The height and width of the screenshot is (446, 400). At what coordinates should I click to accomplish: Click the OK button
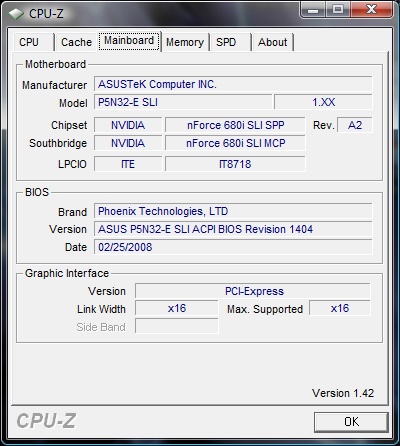click(351, 422)
